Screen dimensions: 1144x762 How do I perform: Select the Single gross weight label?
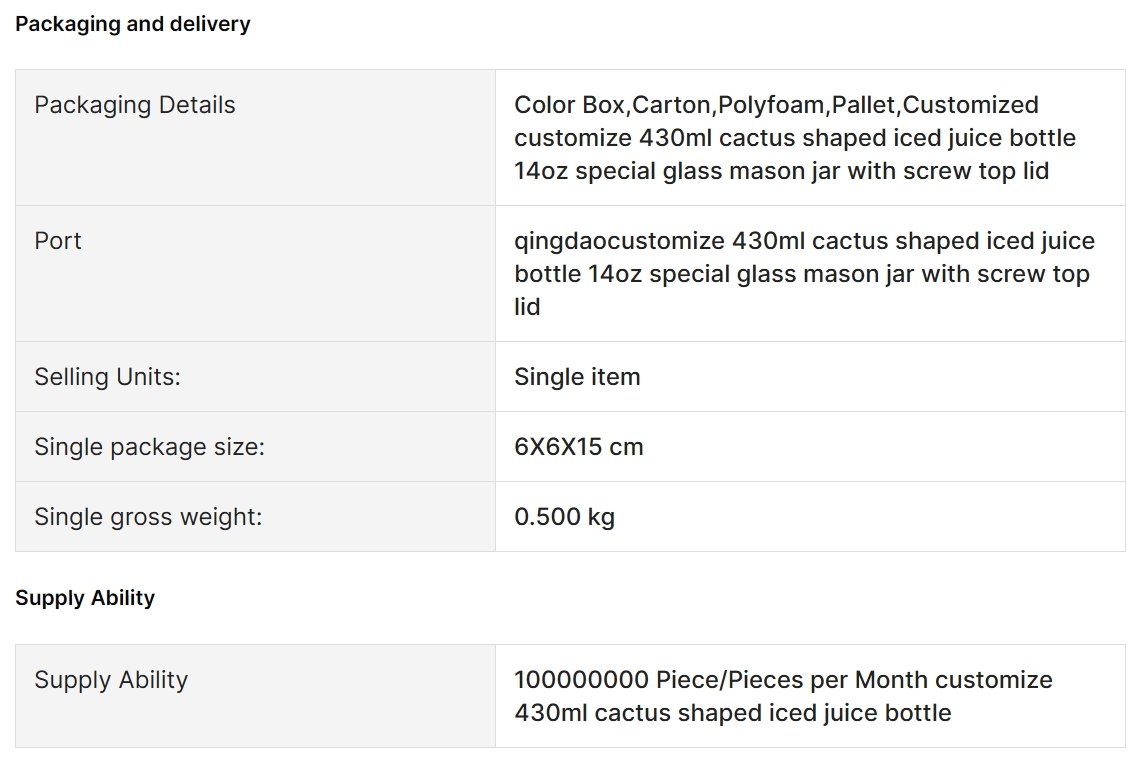click(x=148, y=517)
